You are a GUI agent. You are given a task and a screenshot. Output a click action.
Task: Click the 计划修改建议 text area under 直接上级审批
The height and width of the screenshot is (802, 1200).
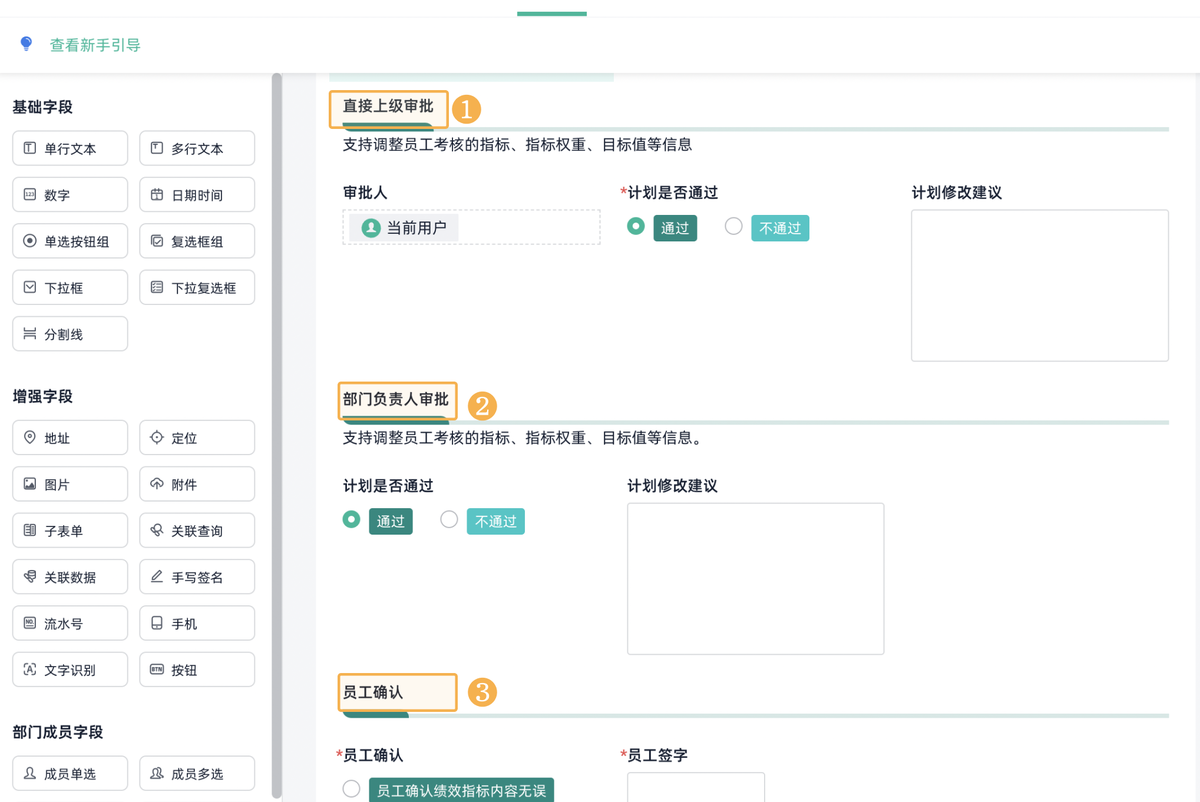pyautogui.click(x=1039, y=285)
